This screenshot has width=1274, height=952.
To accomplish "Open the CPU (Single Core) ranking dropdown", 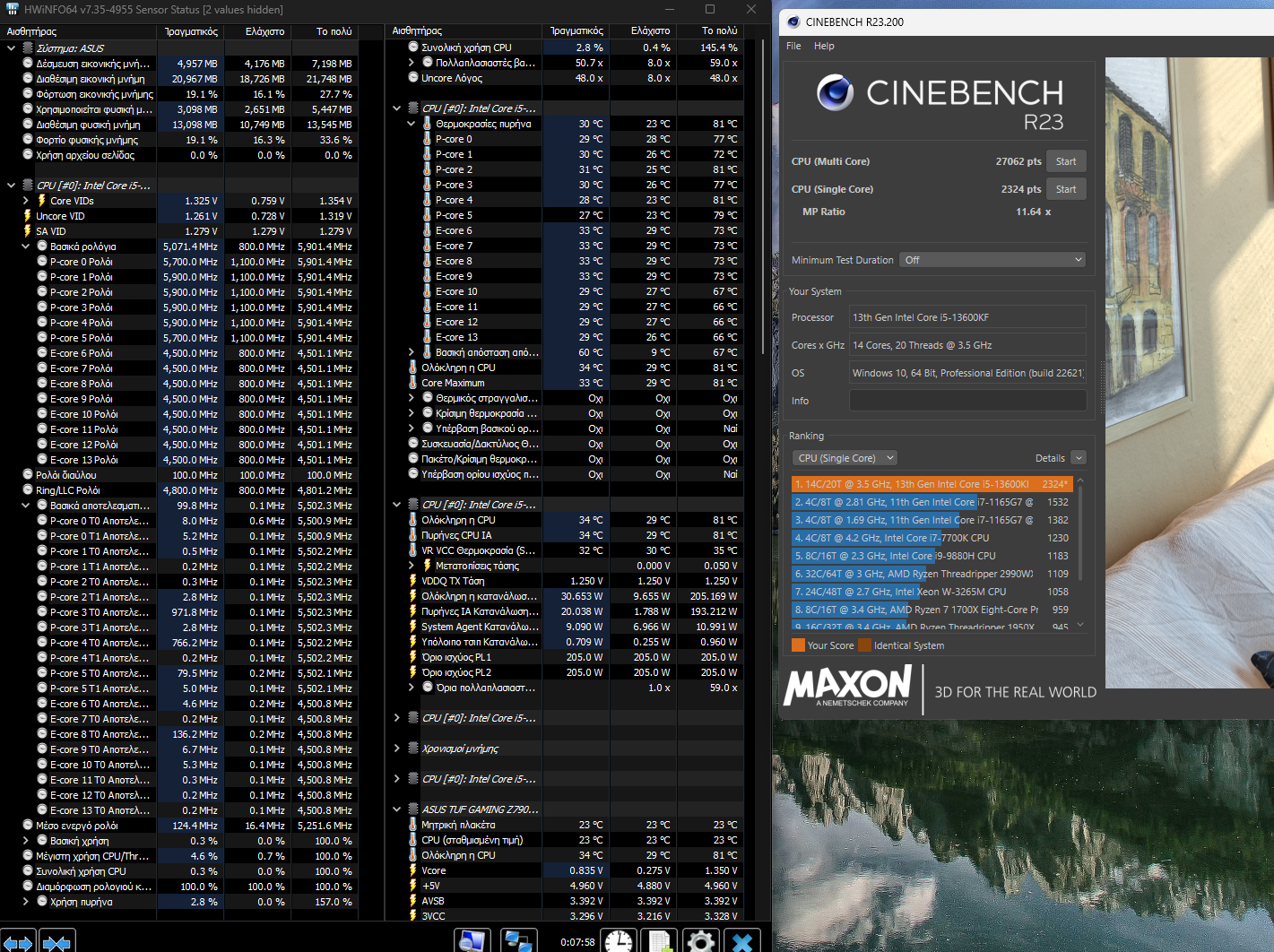I will pos(845,458).
